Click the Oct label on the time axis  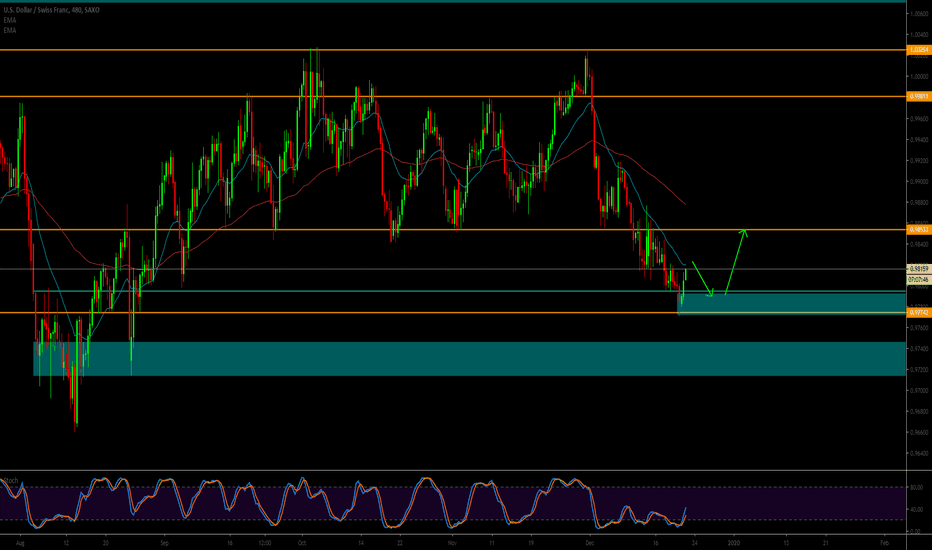tap(301, 541)
